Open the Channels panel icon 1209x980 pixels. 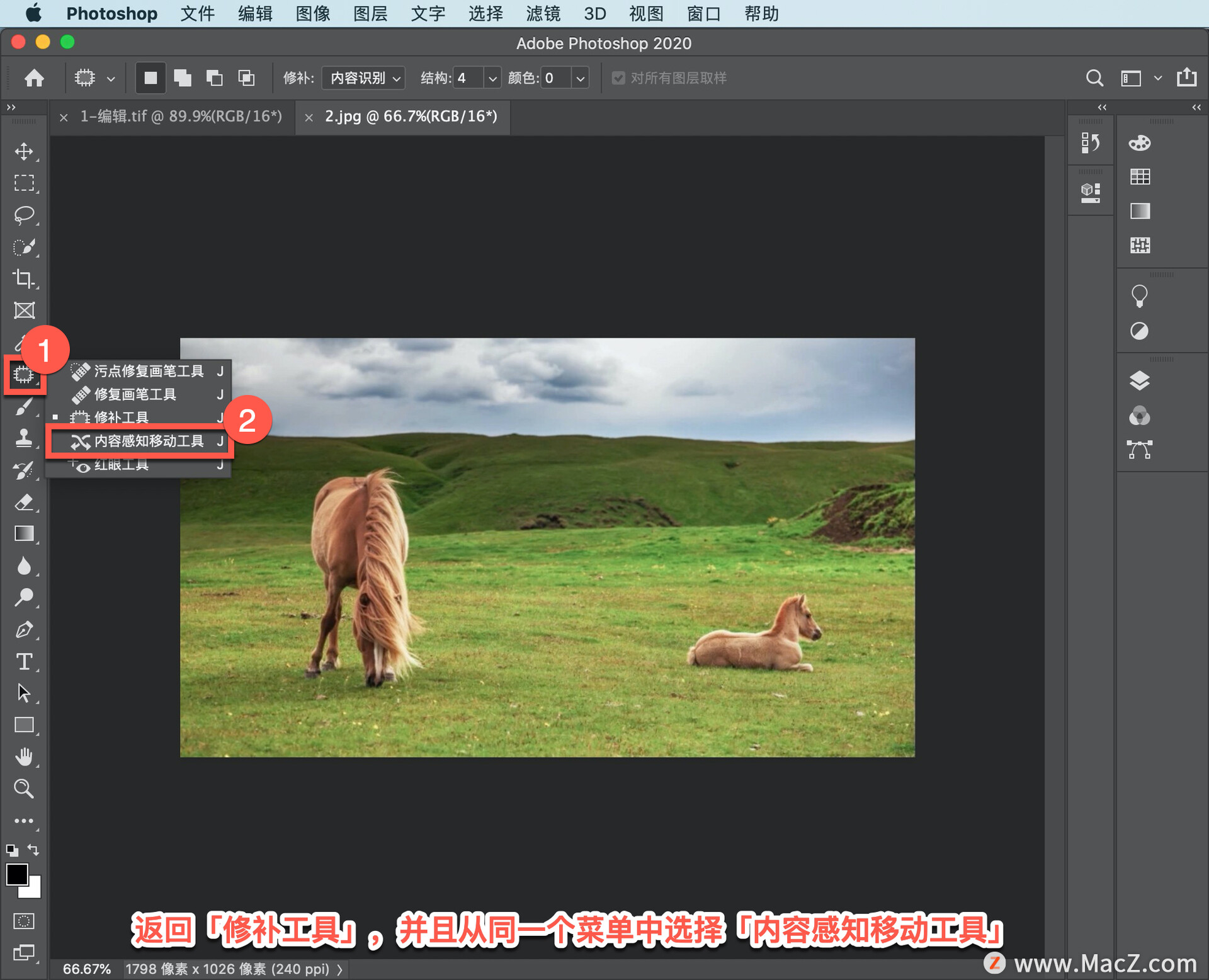point(1139,416)
